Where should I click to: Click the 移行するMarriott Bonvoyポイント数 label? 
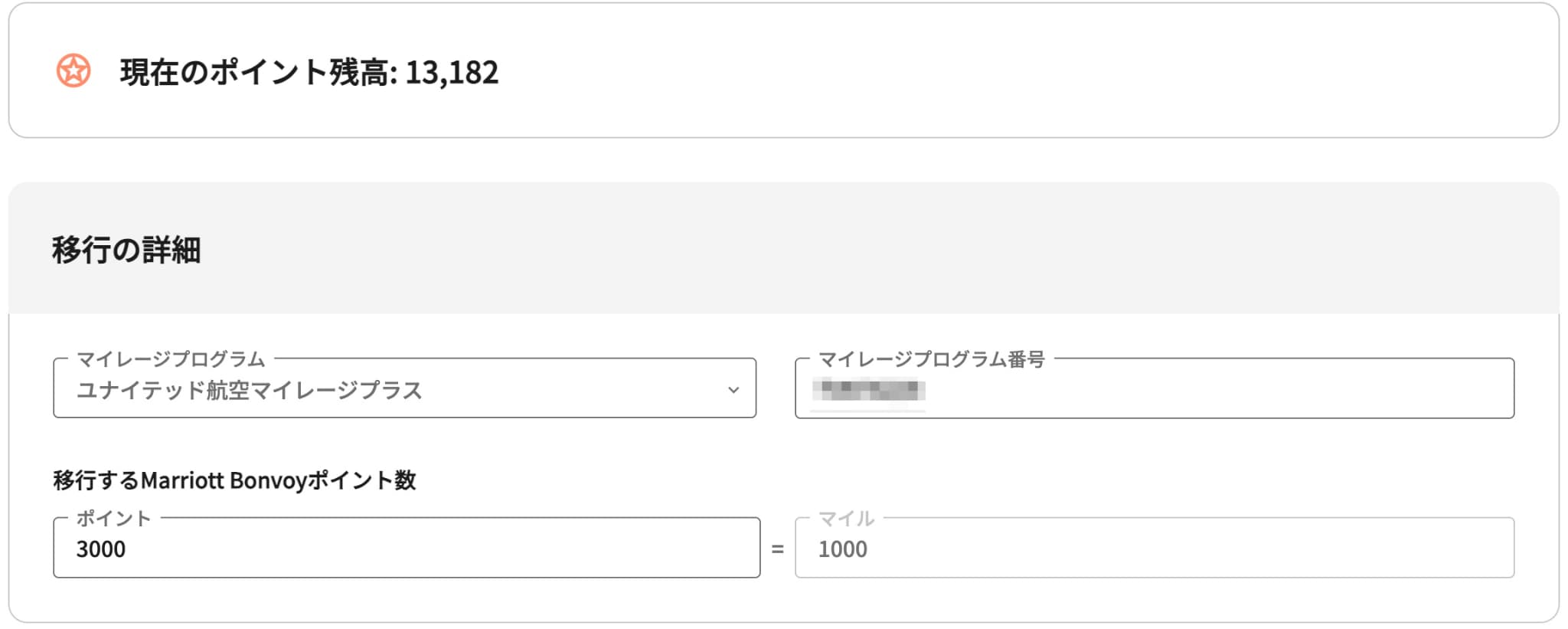(234, 480)
